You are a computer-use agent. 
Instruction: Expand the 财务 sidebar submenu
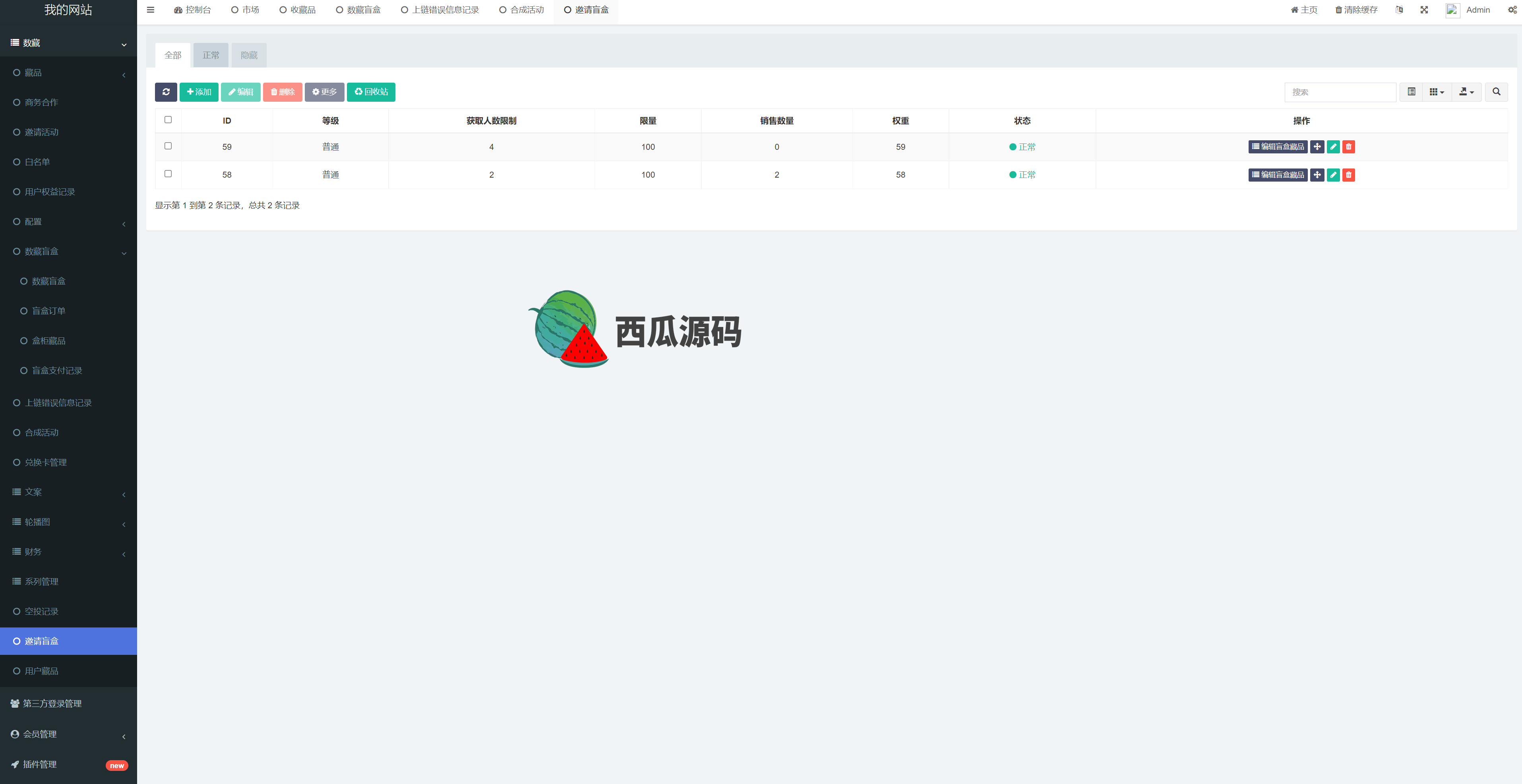tap(68, 552)
